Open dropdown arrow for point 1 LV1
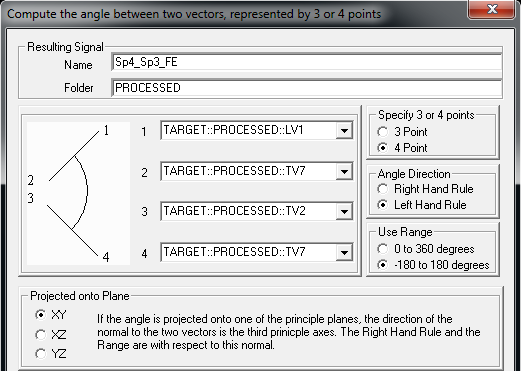521x371 pixels. tap(344, 130)
